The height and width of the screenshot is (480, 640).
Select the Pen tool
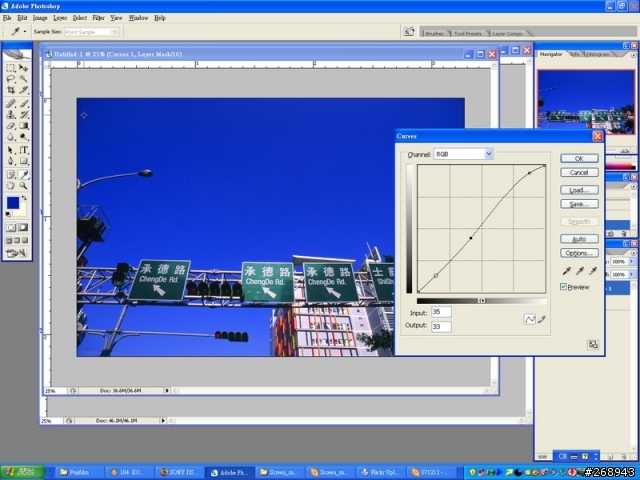(x=11, y=161)
